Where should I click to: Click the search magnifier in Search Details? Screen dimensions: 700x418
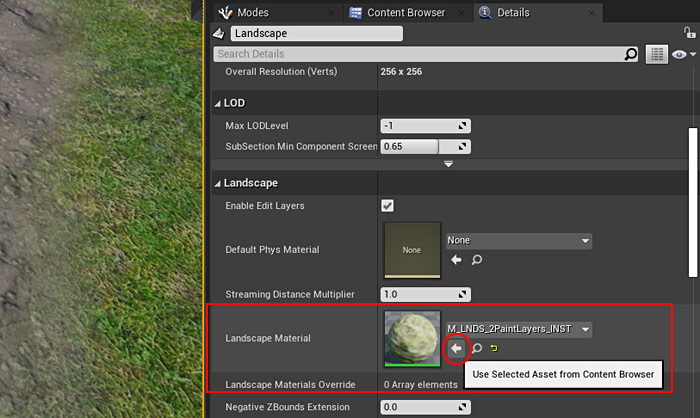click(630, 54)
